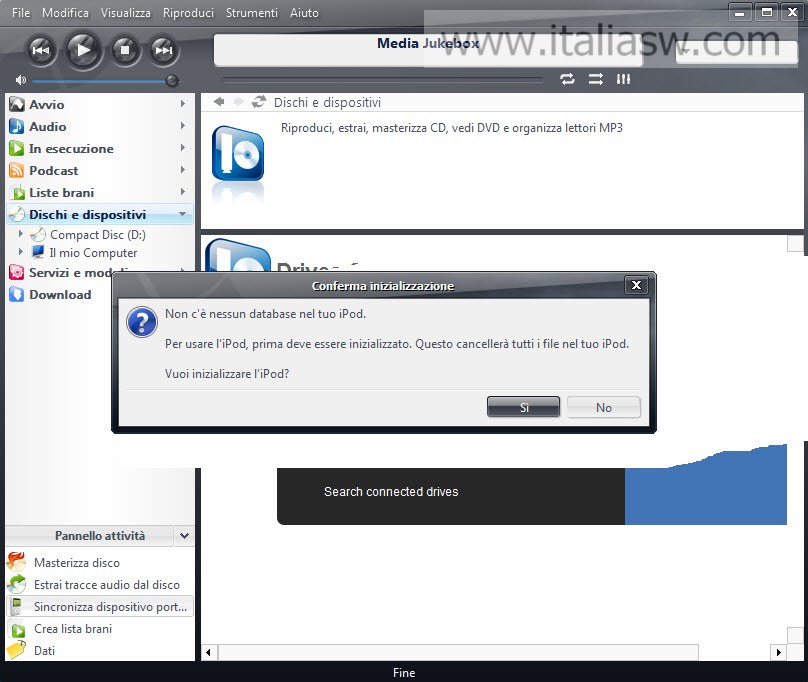
Task: Expand the In esecuzione submenu arrow
Action: point(182,148)
